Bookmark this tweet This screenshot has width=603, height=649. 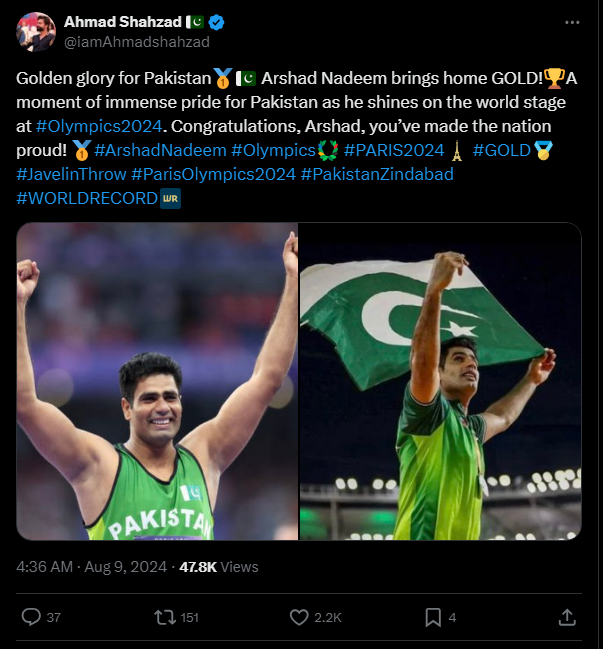[432, 617]
